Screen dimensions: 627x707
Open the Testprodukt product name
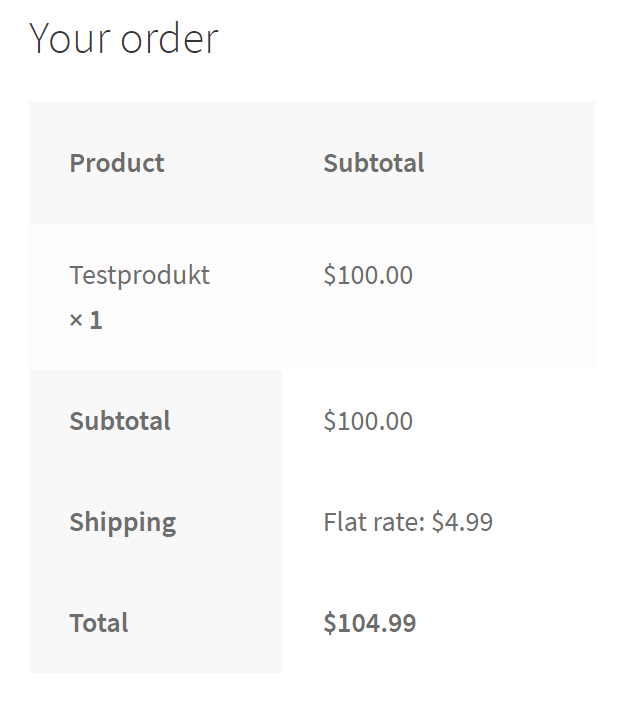(x=139, y=275)
